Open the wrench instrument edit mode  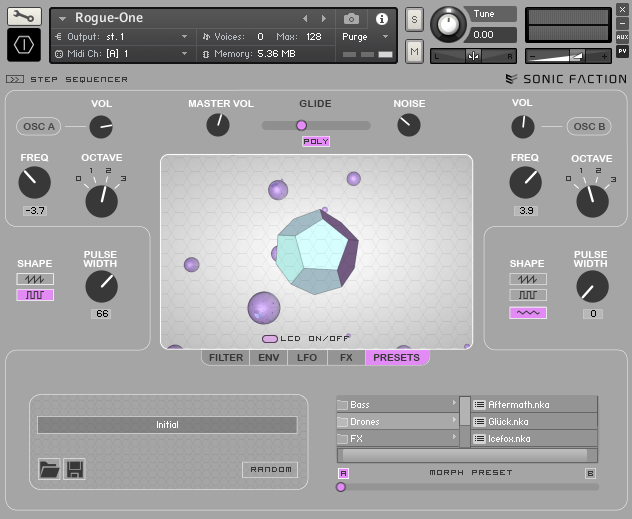pyautogui.click(x=24, y=16)
